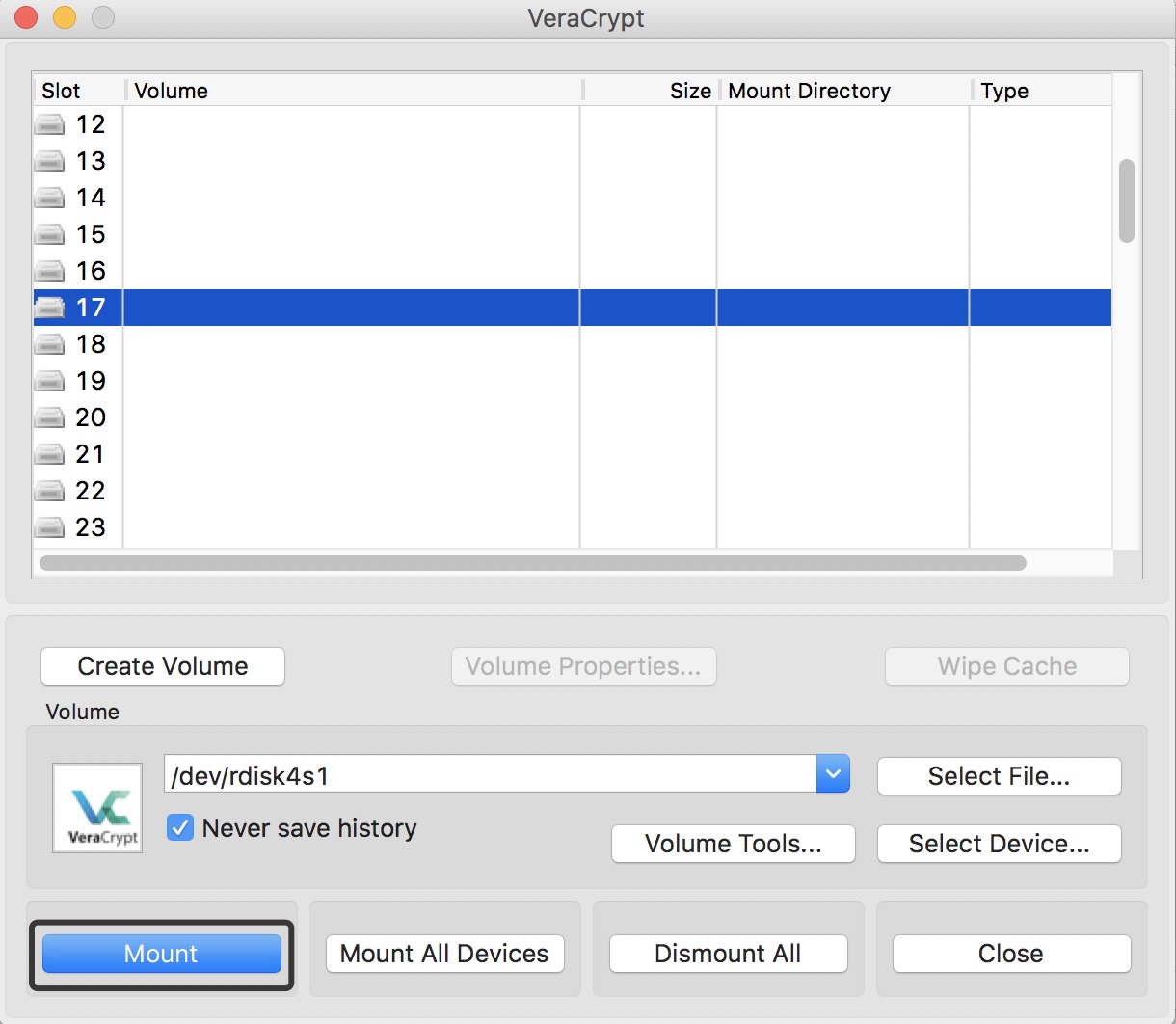
Task: Click the Volume Properties... button
Action: pyautogui.click(x=583, y=666)
